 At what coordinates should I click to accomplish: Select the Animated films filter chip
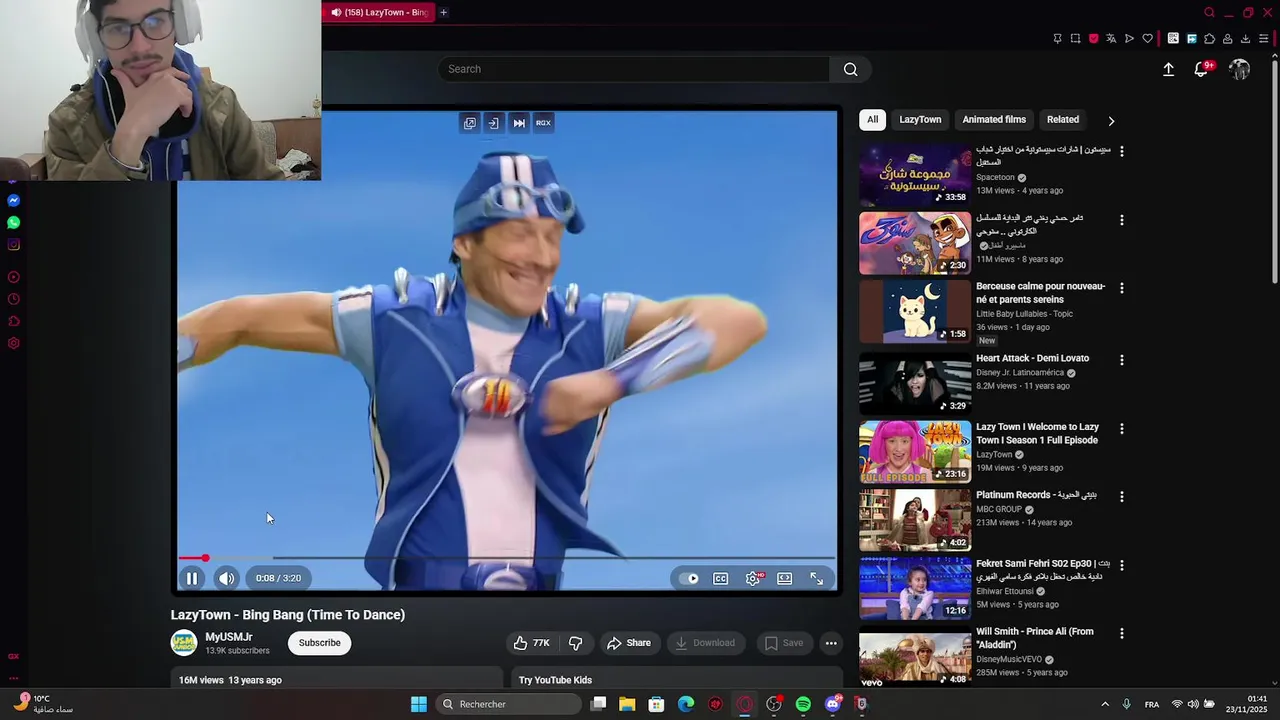[x=994, y=119]
